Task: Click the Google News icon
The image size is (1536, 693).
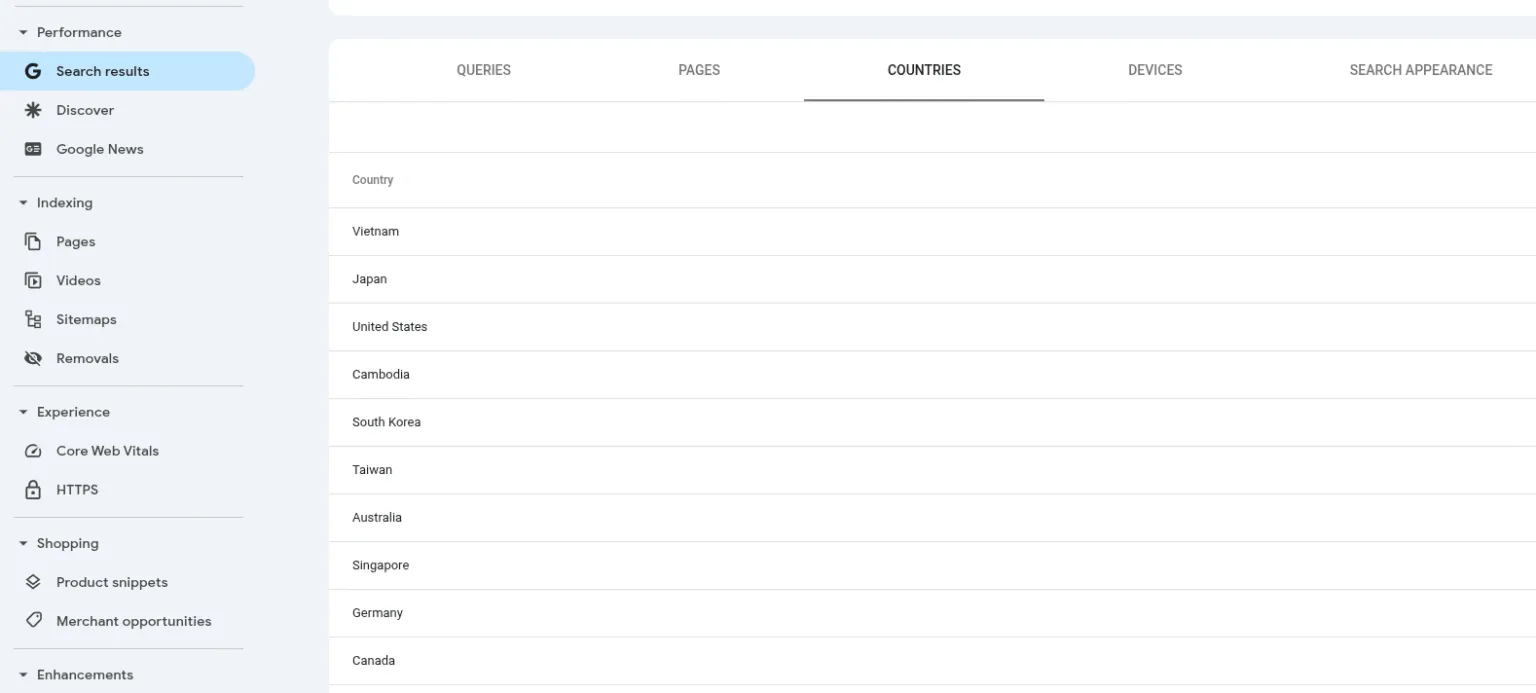Action: (x=33, y=149)
